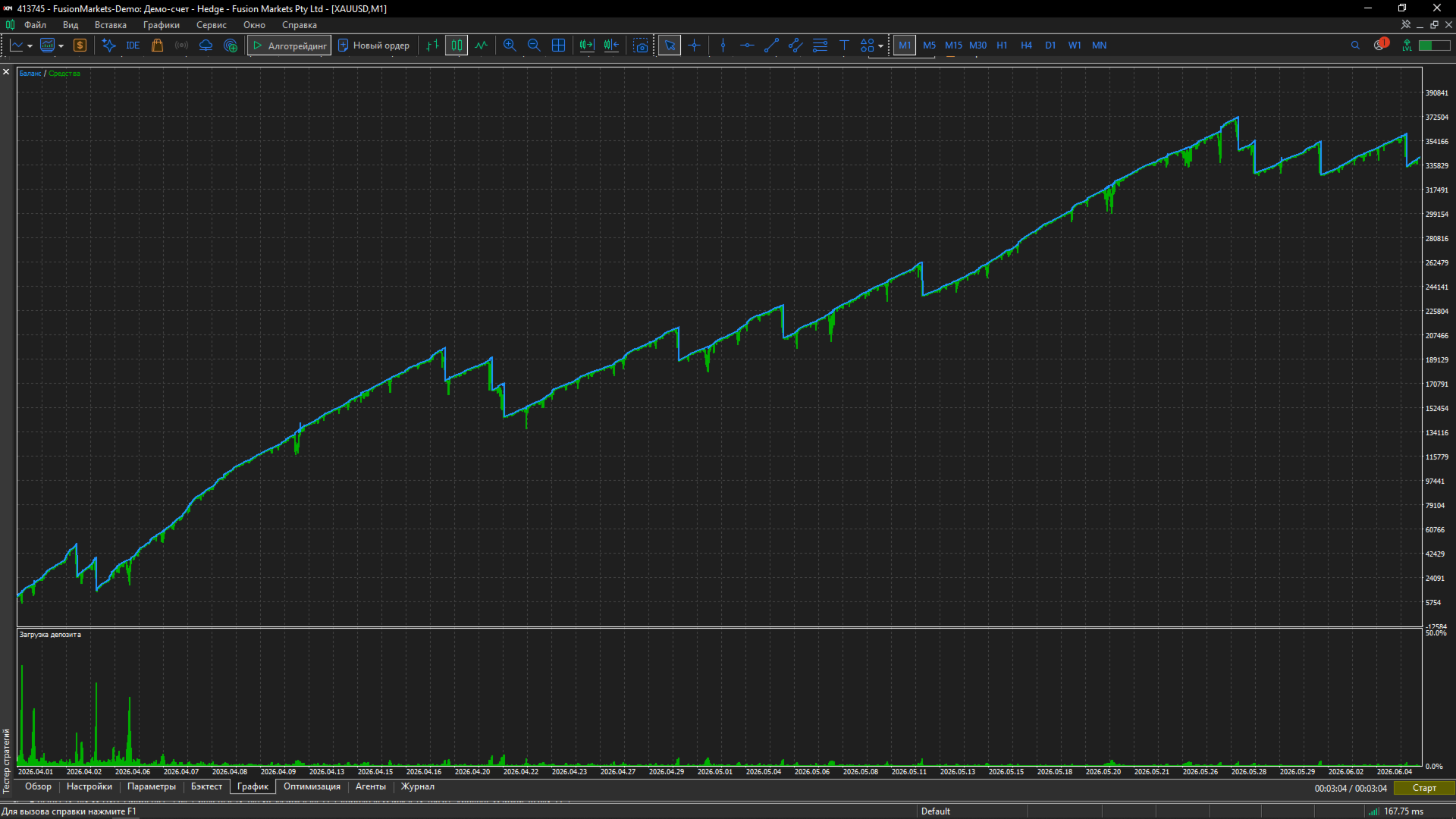
Task: Click the dollar sign symbols icon
Action: pyautogui.click(x=80, y=45)
